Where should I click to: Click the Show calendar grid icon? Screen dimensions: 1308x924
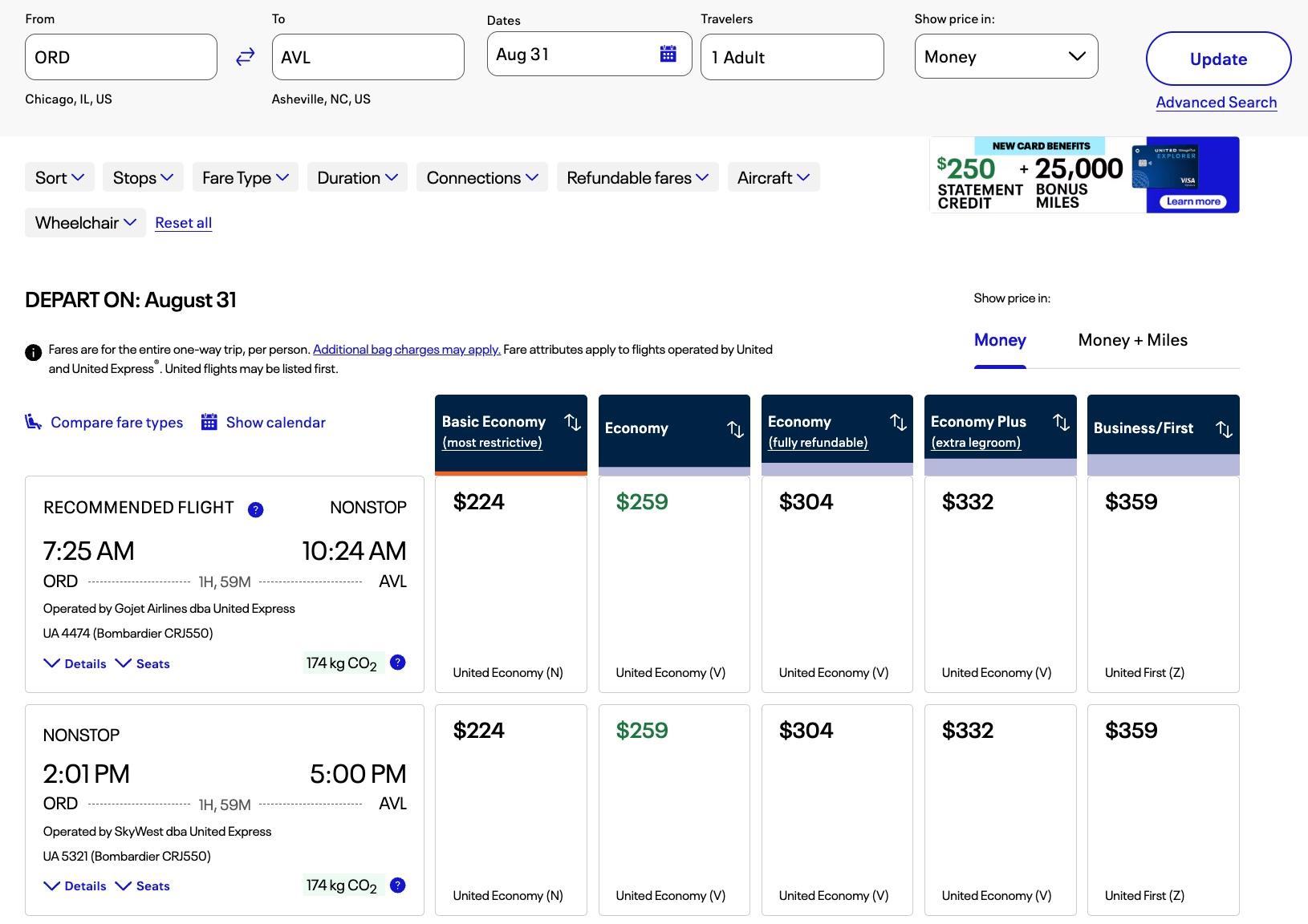coord(209,422)
